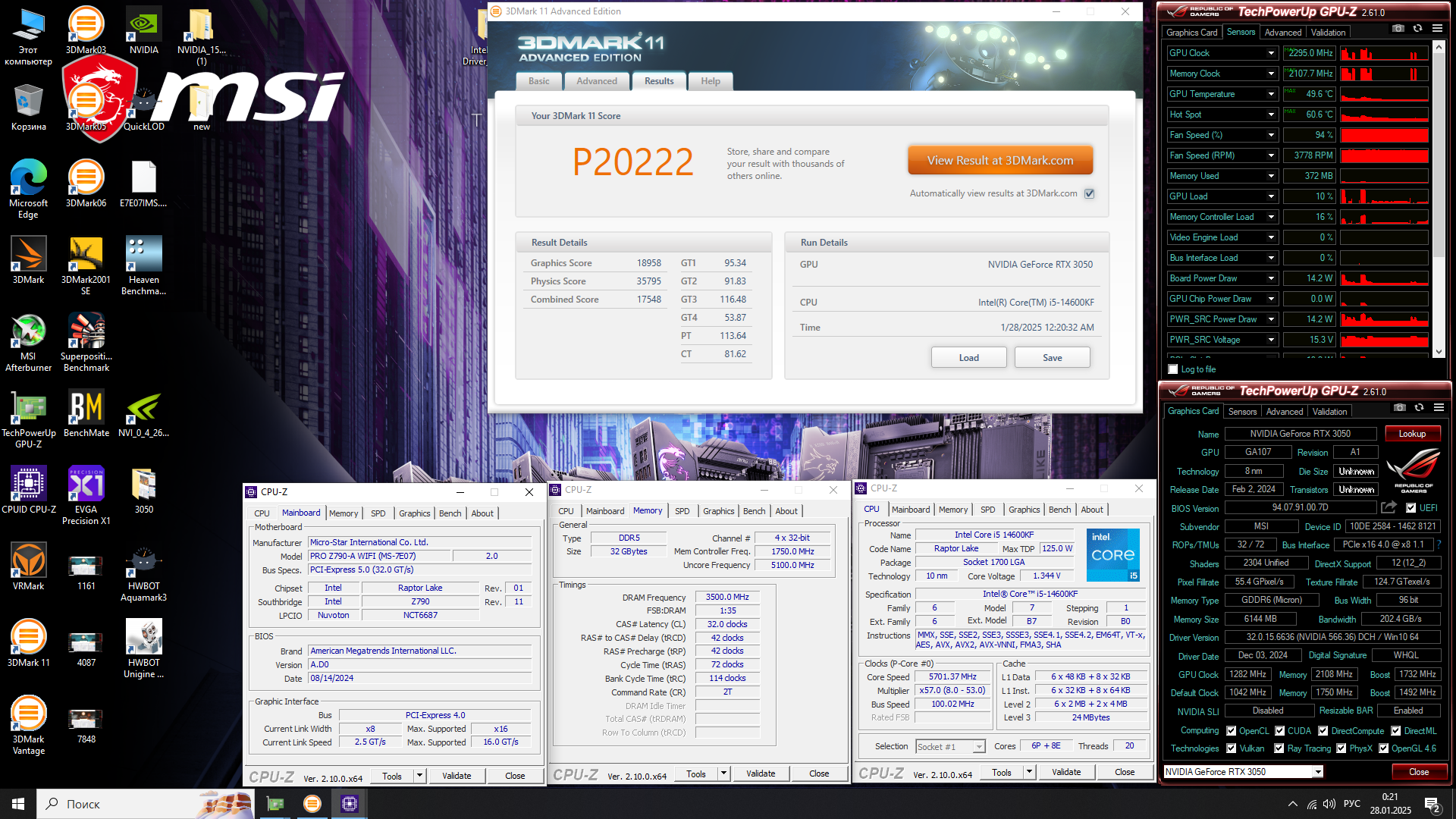Expand the Board Power Draw sensor dropdown
The image size is (1456, 819).
(1271, 278)
